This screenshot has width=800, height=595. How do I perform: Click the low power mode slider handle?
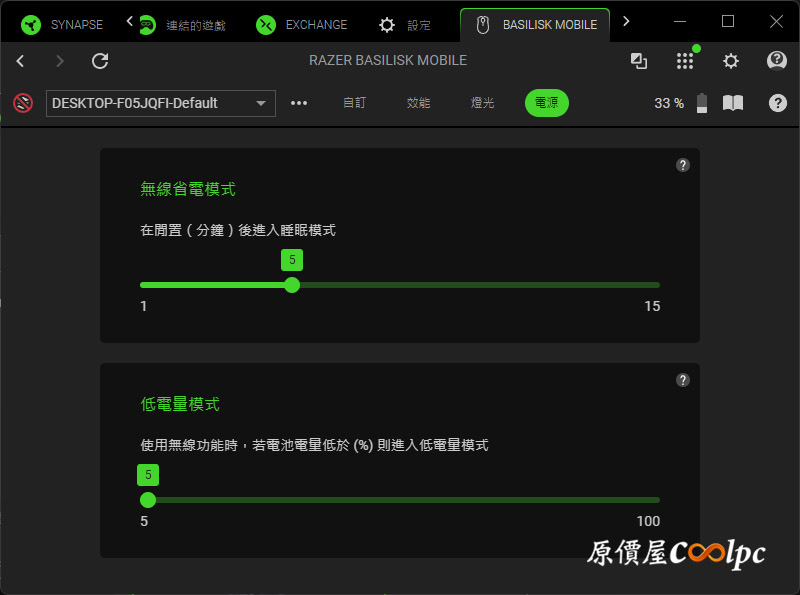[148, 500]
